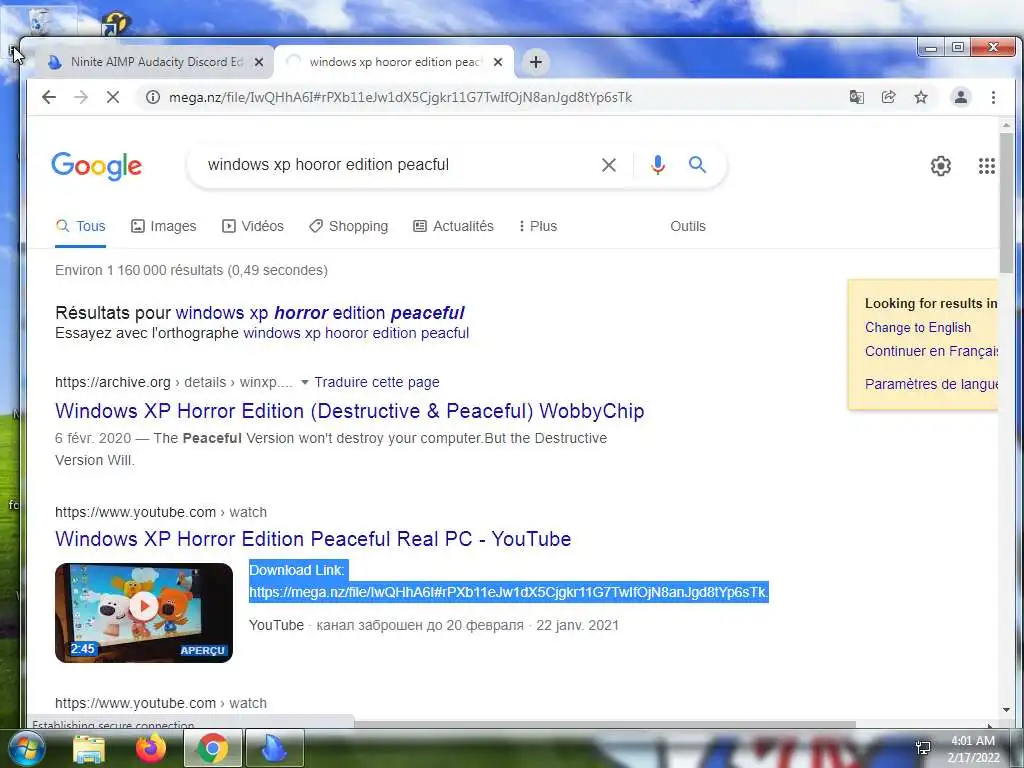Click Traduire cette page link
The width and height of the screenshot is (1024, 768).
click(377, 383)
